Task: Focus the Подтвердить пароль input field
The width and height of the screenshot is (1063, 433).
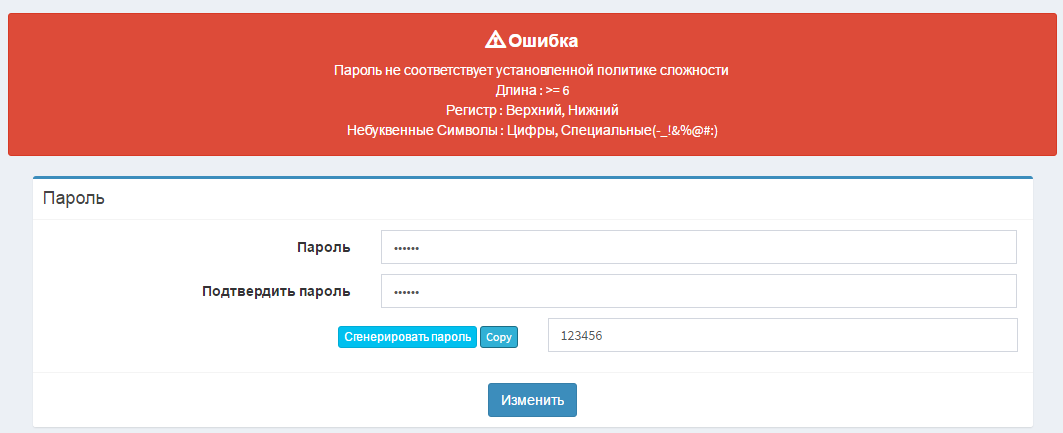Action: click(698, 292)
